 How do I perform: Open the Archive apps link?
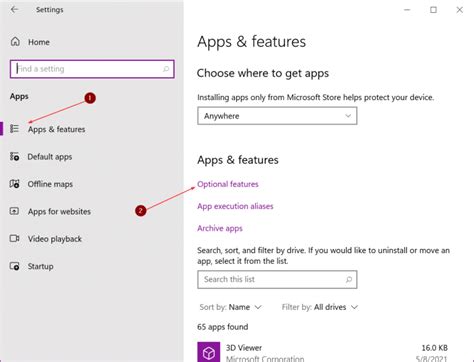220,228
